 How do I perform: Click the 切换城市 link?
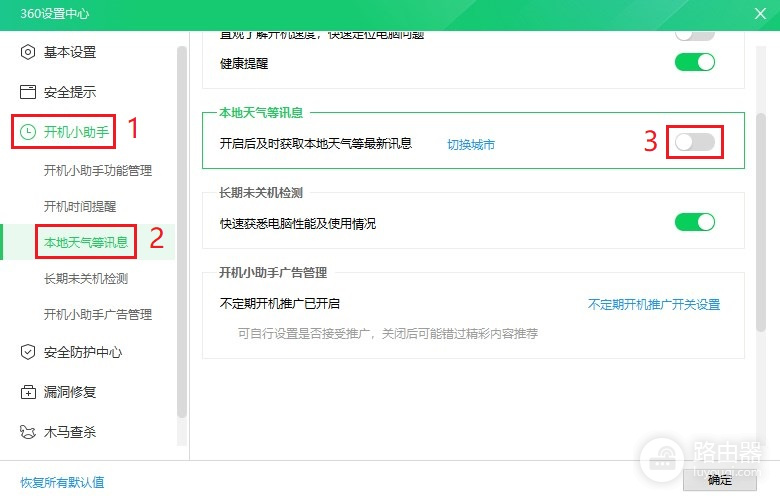coord(471,145)
